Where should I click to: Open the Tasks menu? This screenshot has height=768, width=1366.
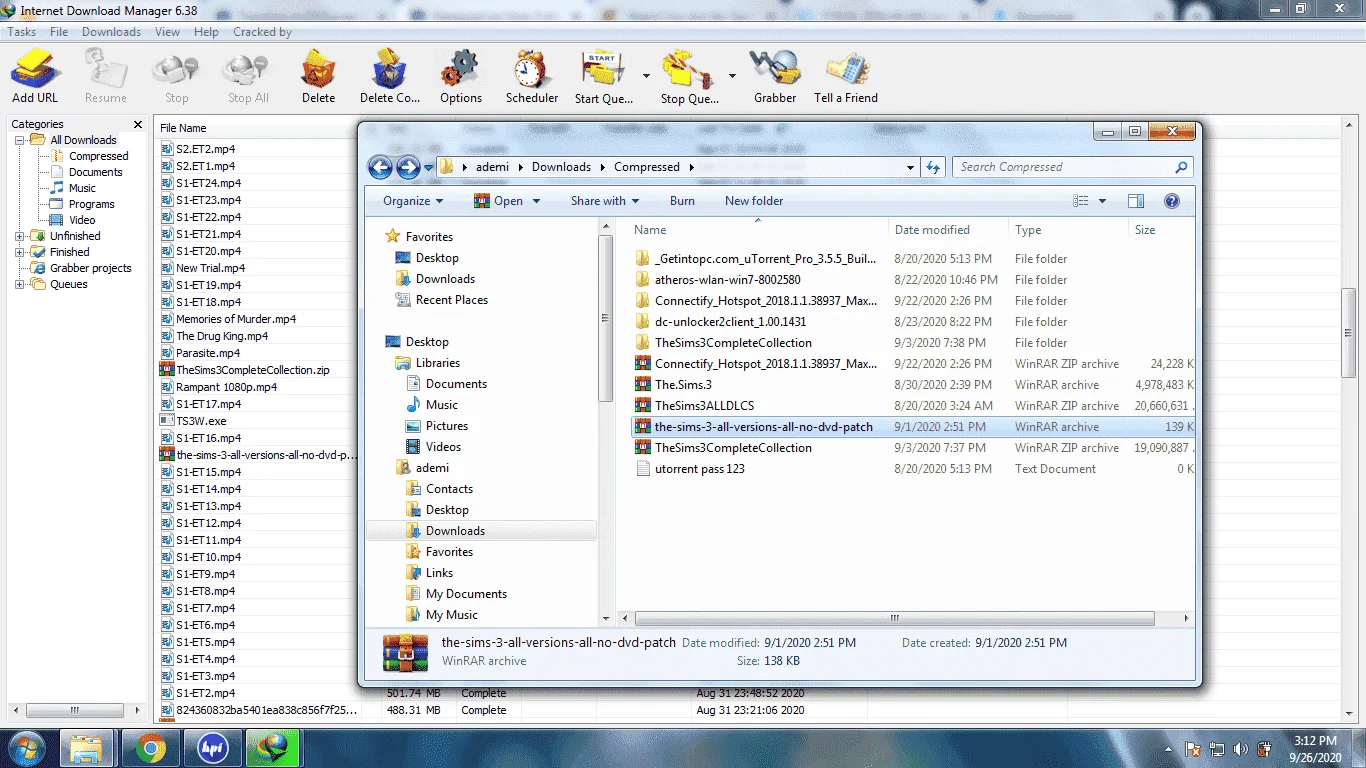click(x=22, y=32)
